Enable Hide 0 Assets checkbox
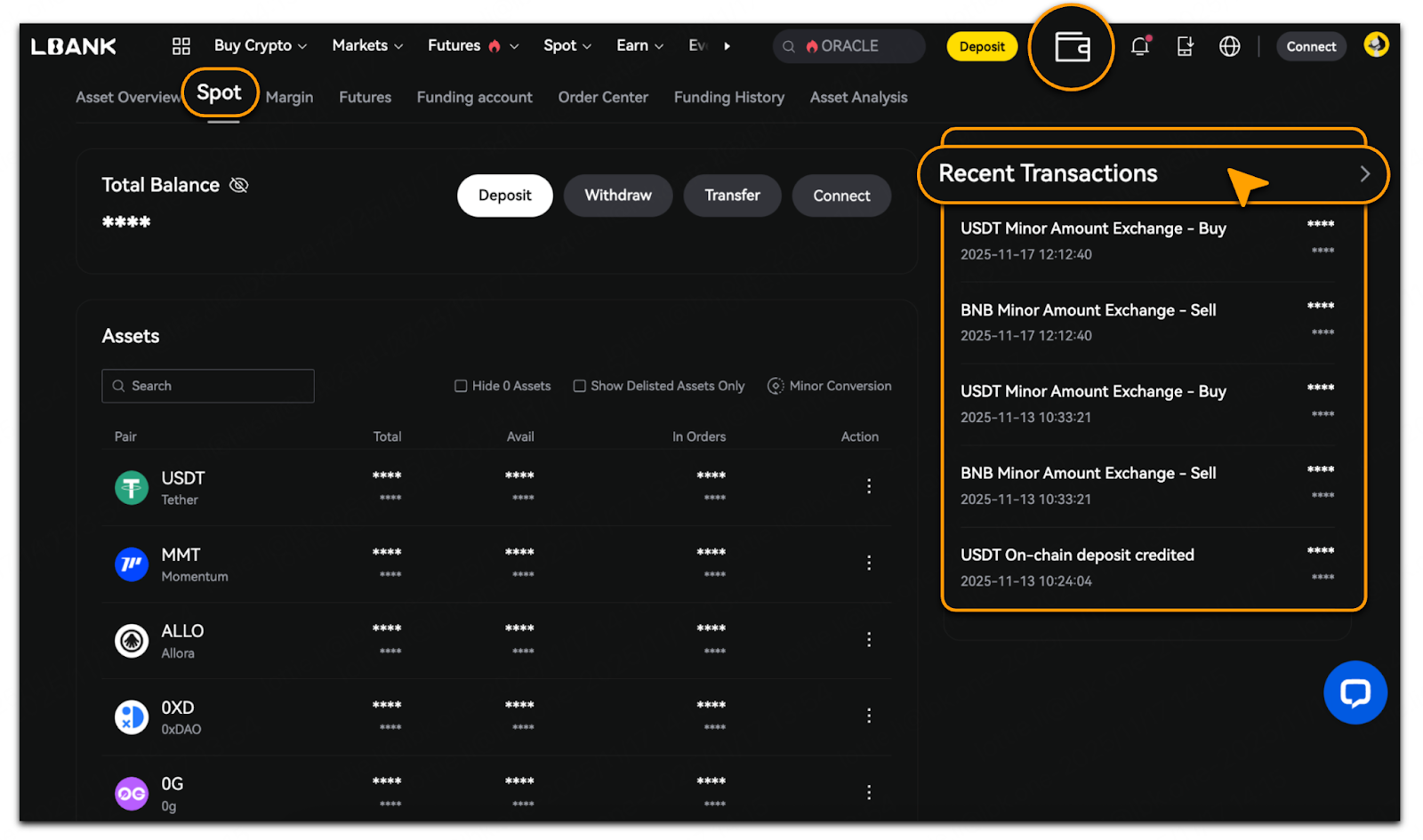 461,386
